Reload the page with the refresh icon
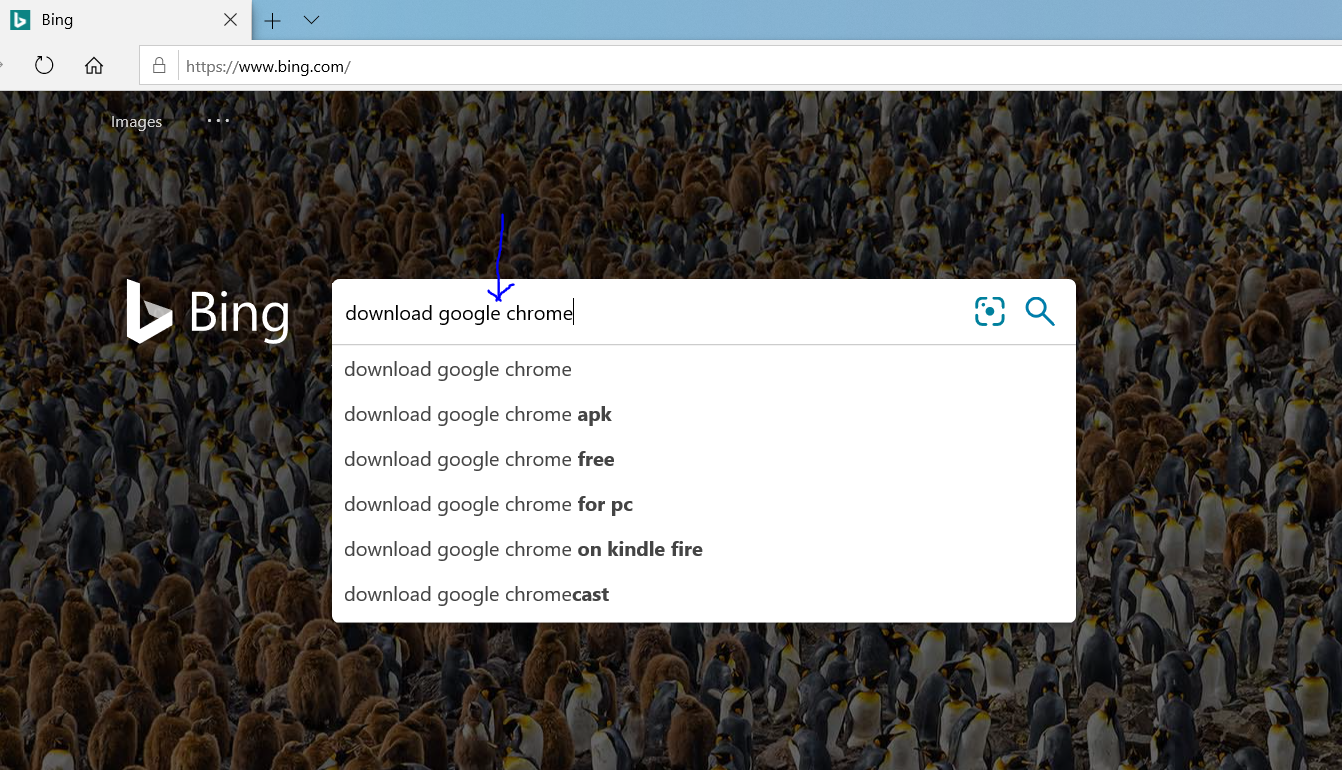1342x770 pixels. click(x=44, y=66)
